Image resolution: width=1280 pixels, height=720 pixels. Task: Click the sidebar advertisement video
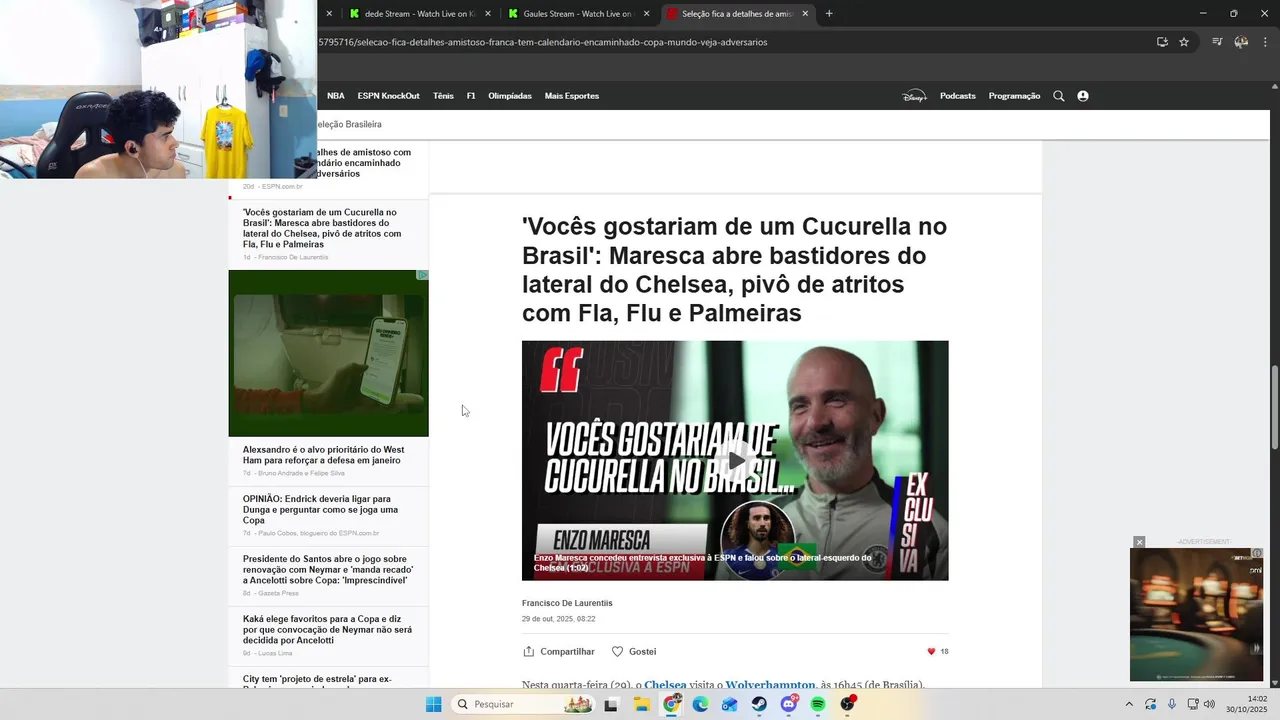(x=328, y=353)
